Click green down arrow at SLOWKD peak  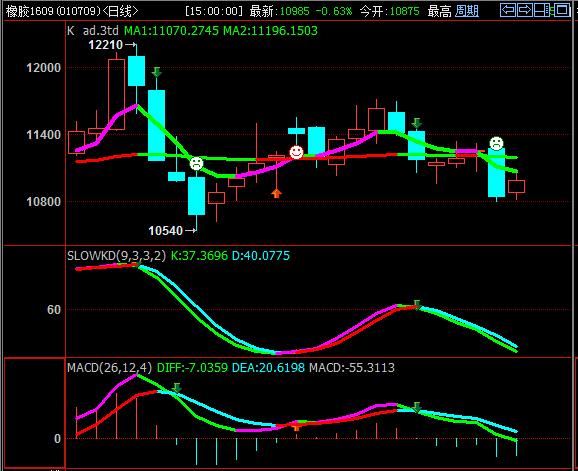tap(417, 305)
